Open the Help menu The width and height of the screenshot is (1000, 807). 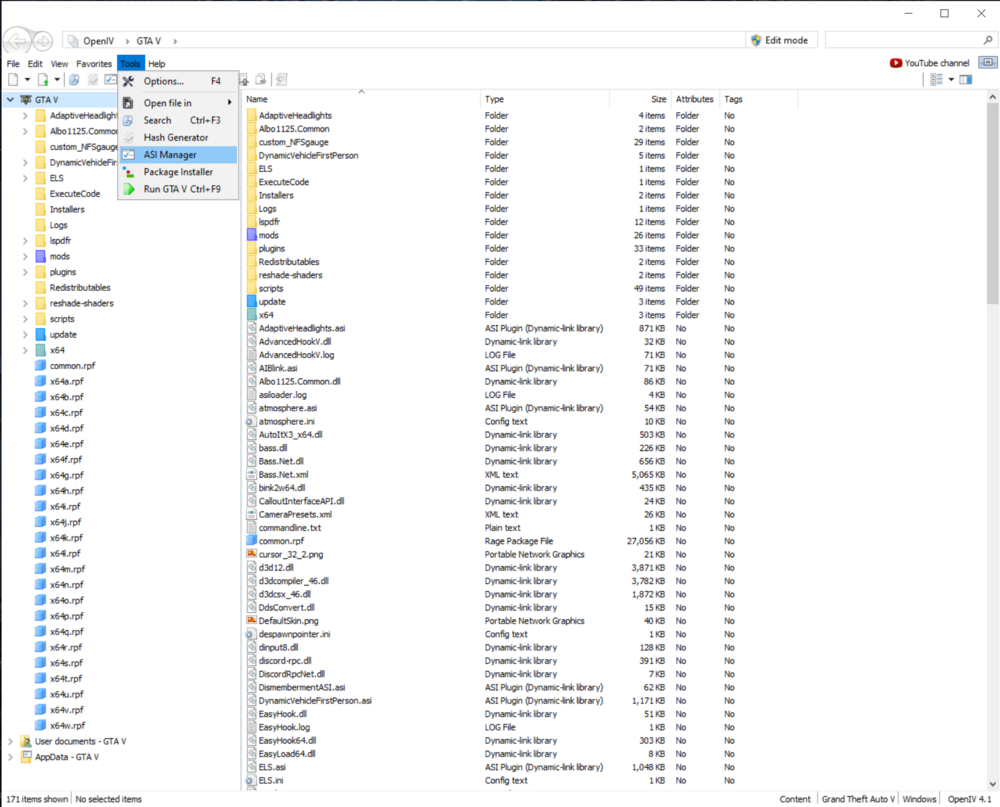tap(156, 63)
